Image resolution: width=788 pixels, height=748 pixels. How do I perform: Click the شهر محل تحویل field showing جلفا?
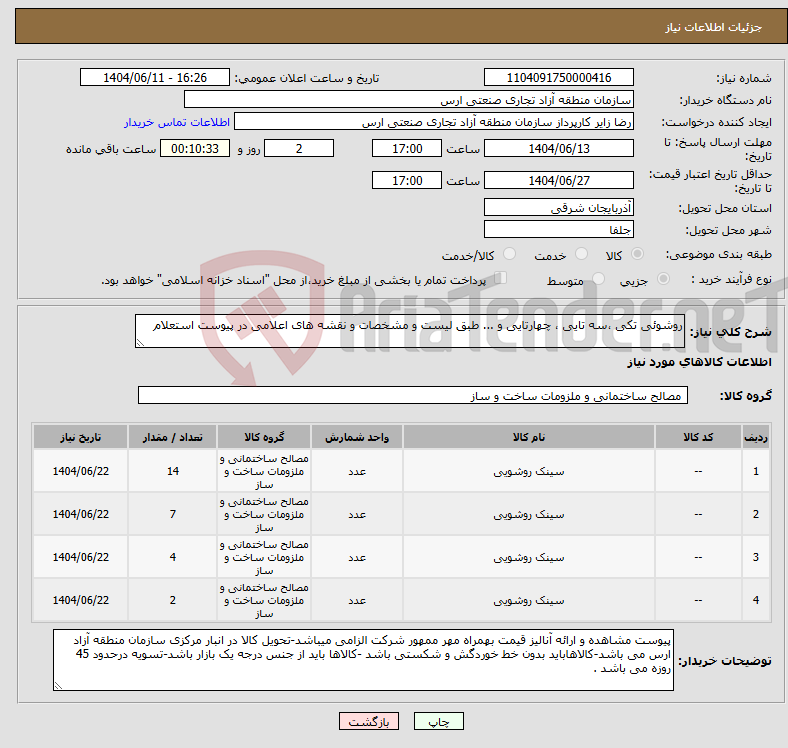[559, 229]
